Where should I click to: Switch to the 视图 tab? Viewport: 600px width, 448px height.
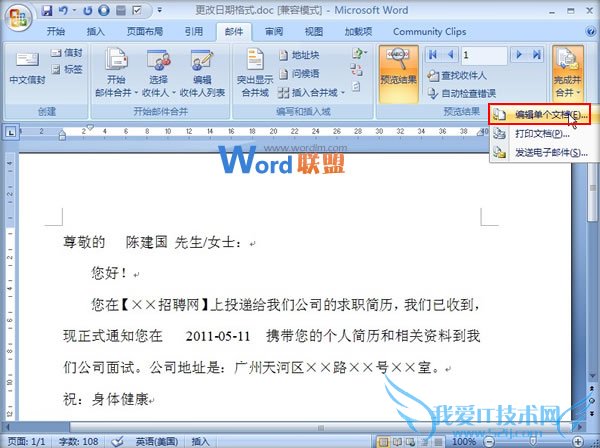point(314,31)
